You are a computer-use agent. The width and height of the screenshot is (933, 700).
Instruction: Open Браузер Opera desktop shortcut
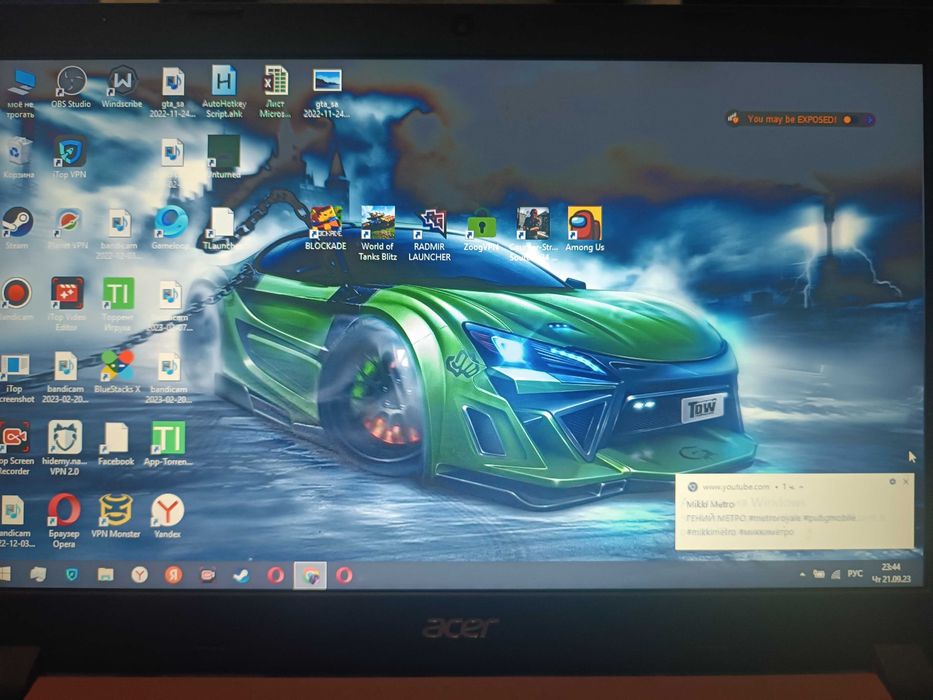coord(64,520)
